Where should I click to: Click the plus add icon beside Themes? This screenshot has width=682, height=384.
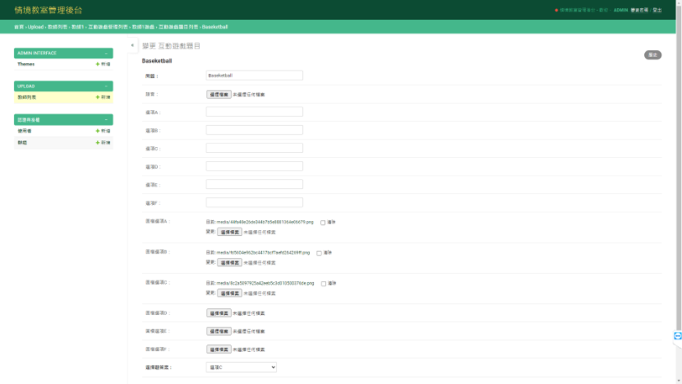pyautogui.click(x=97, y=64)
